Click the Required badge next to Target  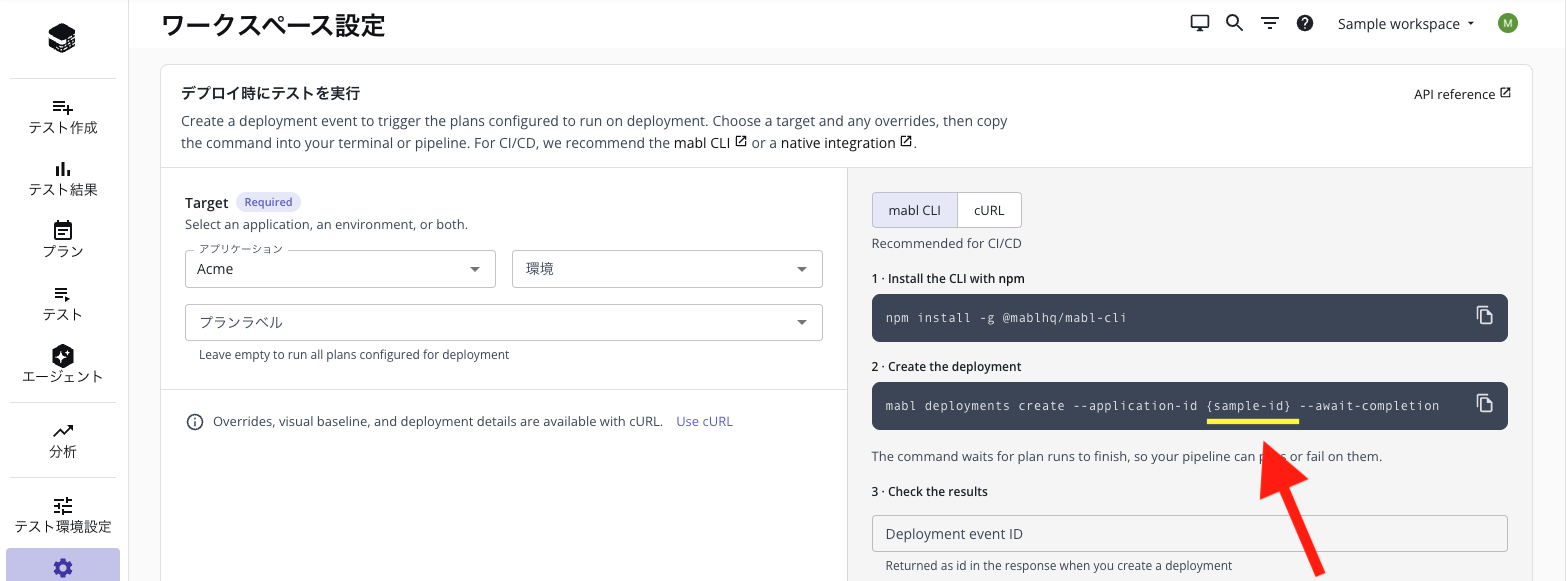268,202
